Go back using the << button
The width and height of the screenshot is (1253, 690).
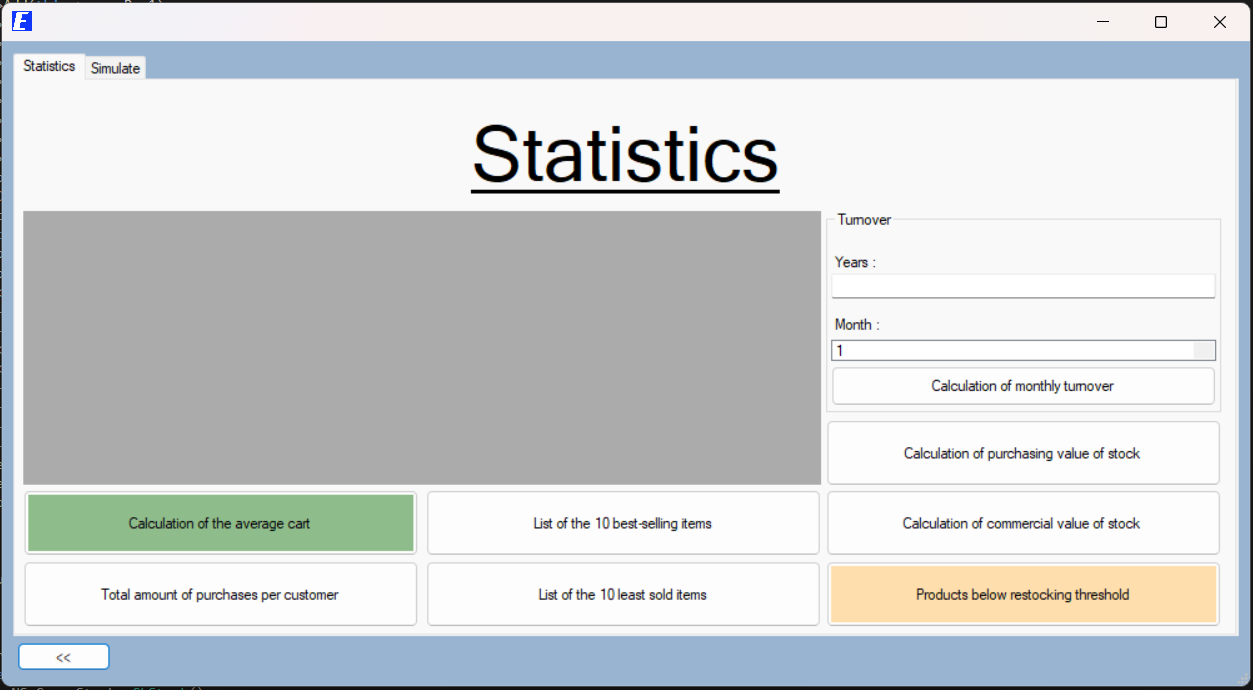pos(63,657)
